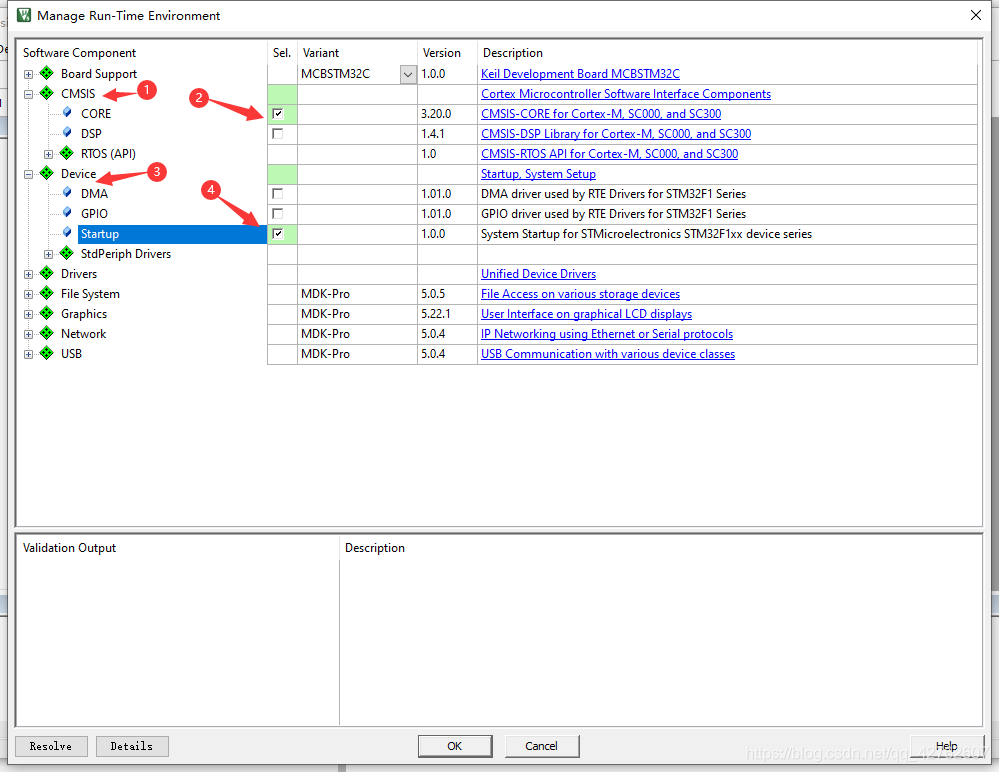This screenshot has height=772, width=999.
Task: Expand the File System tree node
Action: [29, 294]
